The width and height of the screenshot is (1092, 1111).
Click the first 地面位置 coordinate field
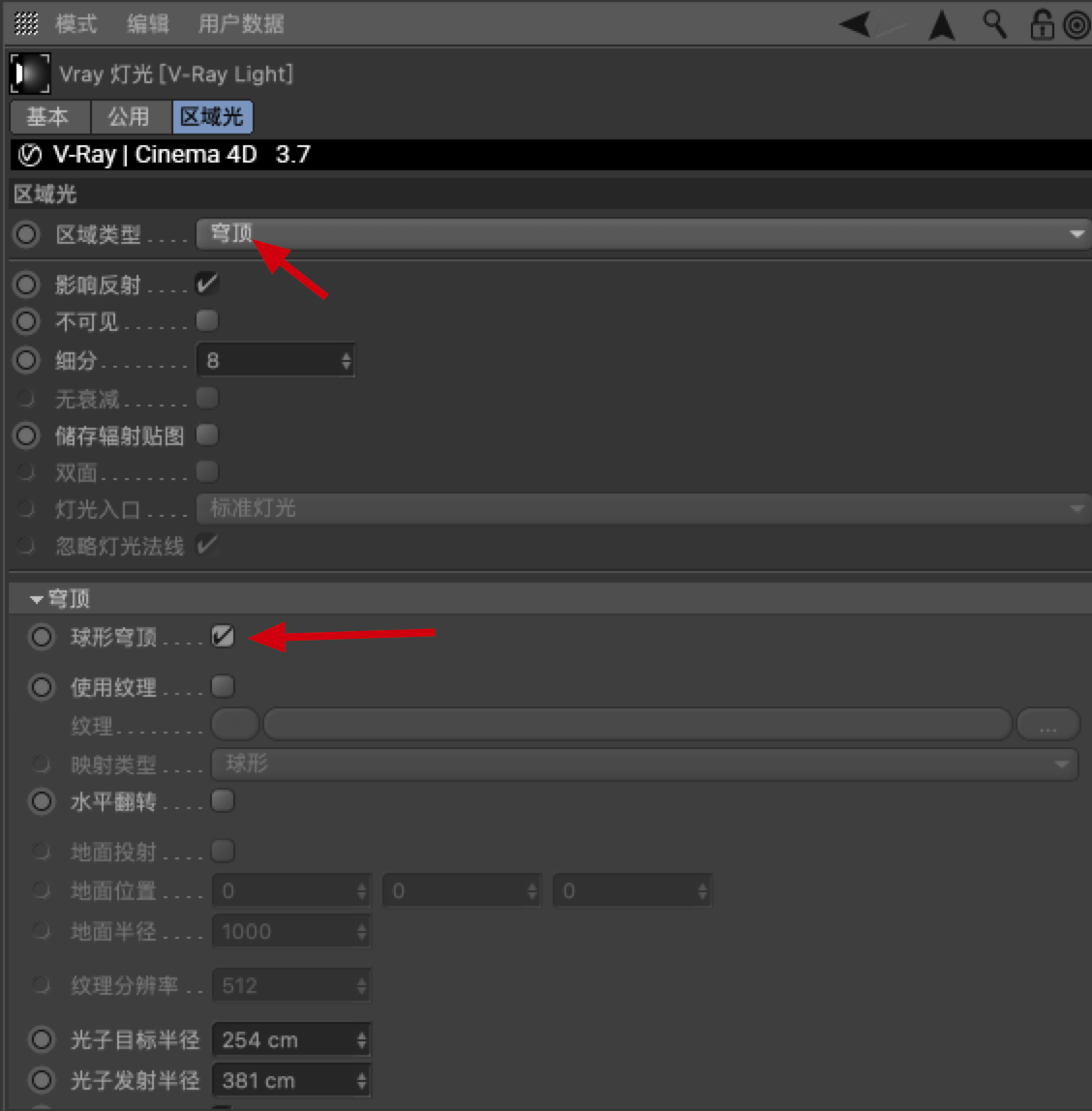pos(290,890)
